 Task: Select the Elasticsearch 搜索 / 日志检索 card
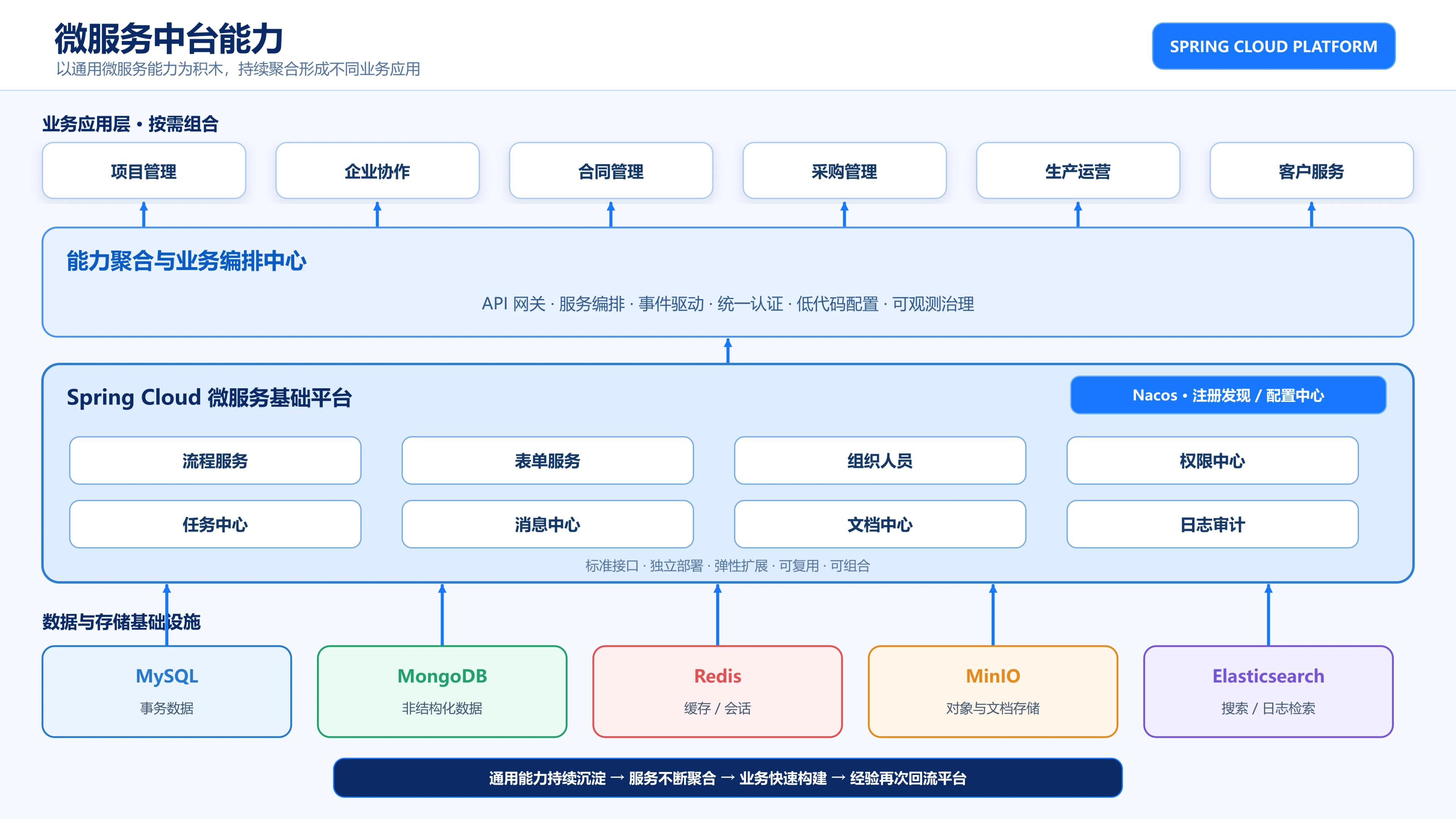pos(1268,691)
